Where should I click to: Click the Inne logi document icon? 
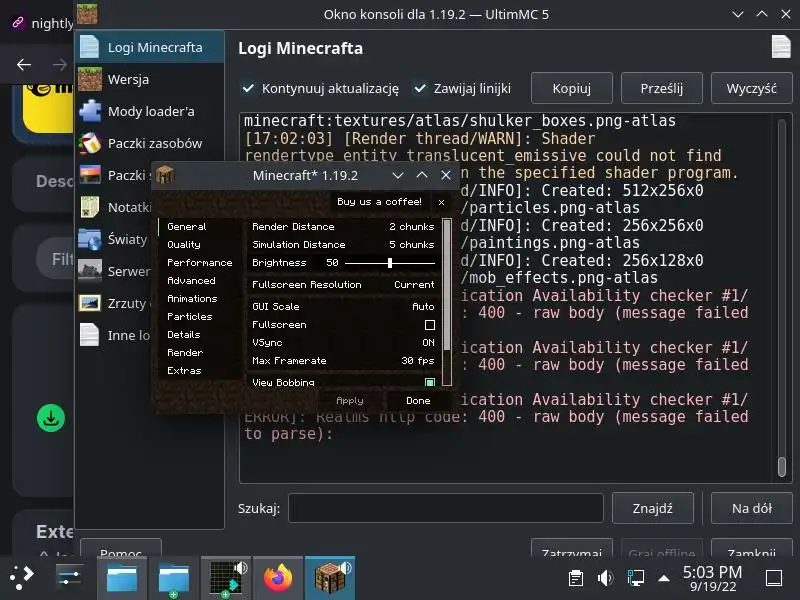click(90, 335)
